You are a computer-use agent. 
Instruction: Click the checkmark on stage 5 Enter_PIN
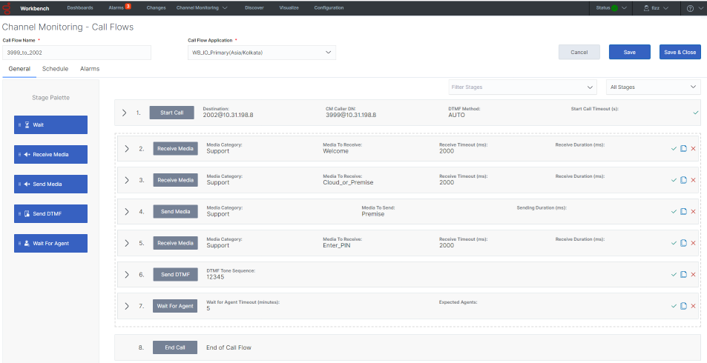[674, 243]
